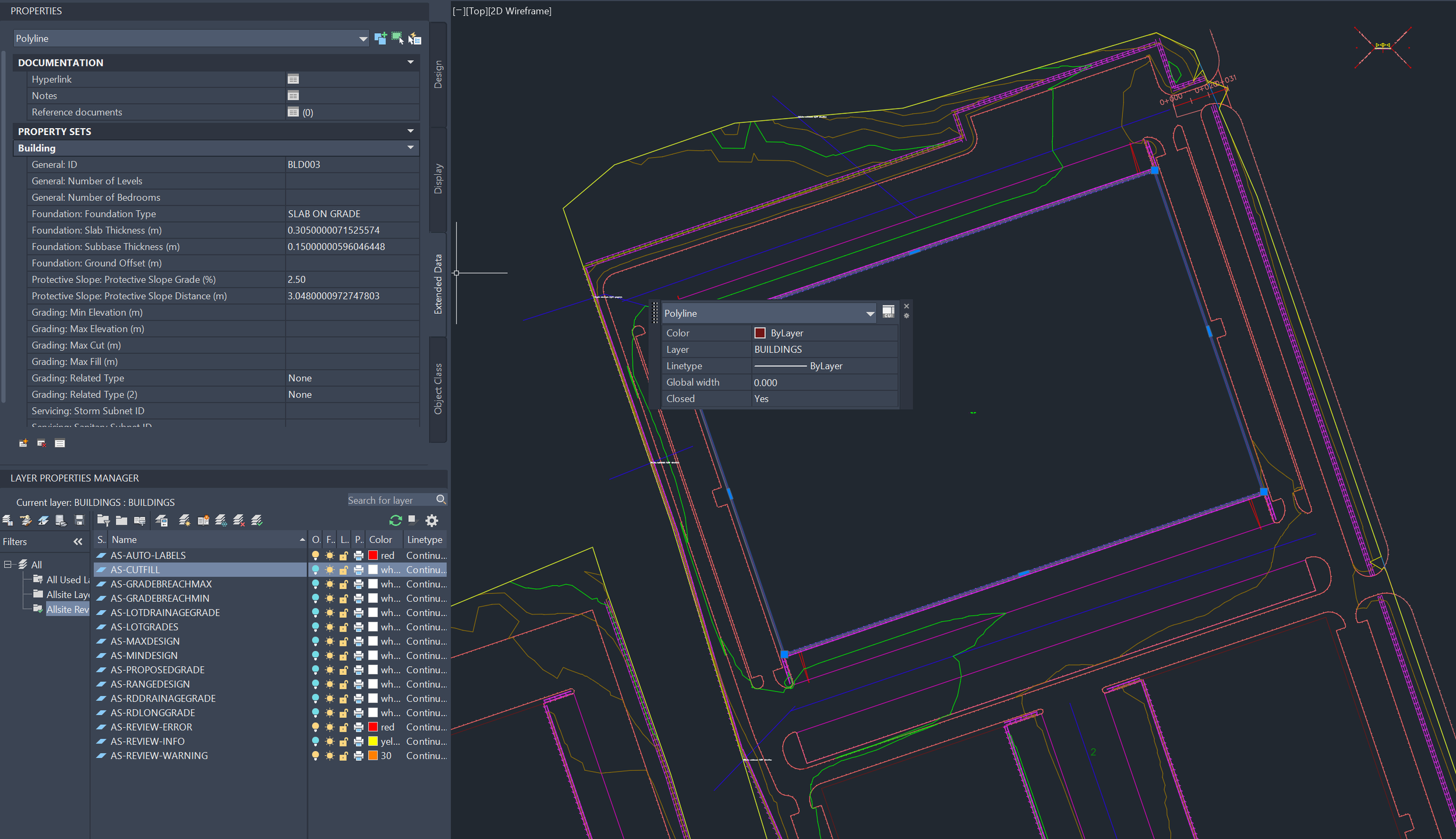The image size is (1456, 839).
Task: Turn off the AS-AUTO-LABELS layer bulb
Action: coord(316,555)
